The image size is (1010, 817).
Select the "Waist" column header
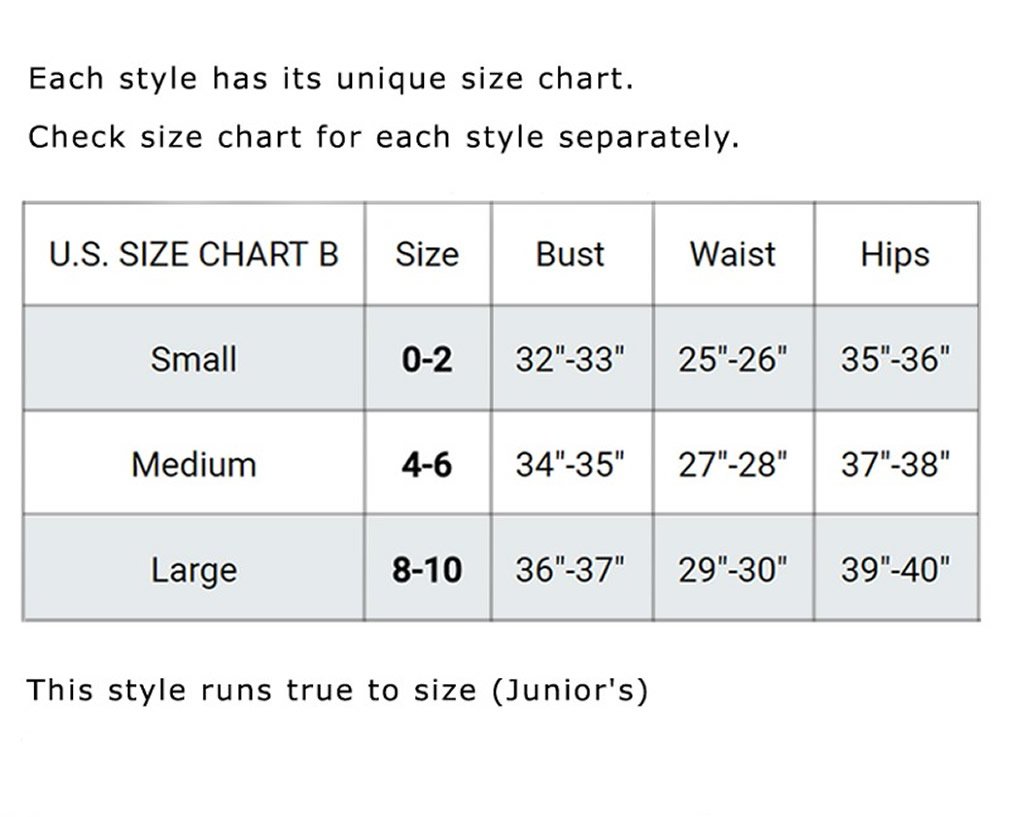click(733, 254)
